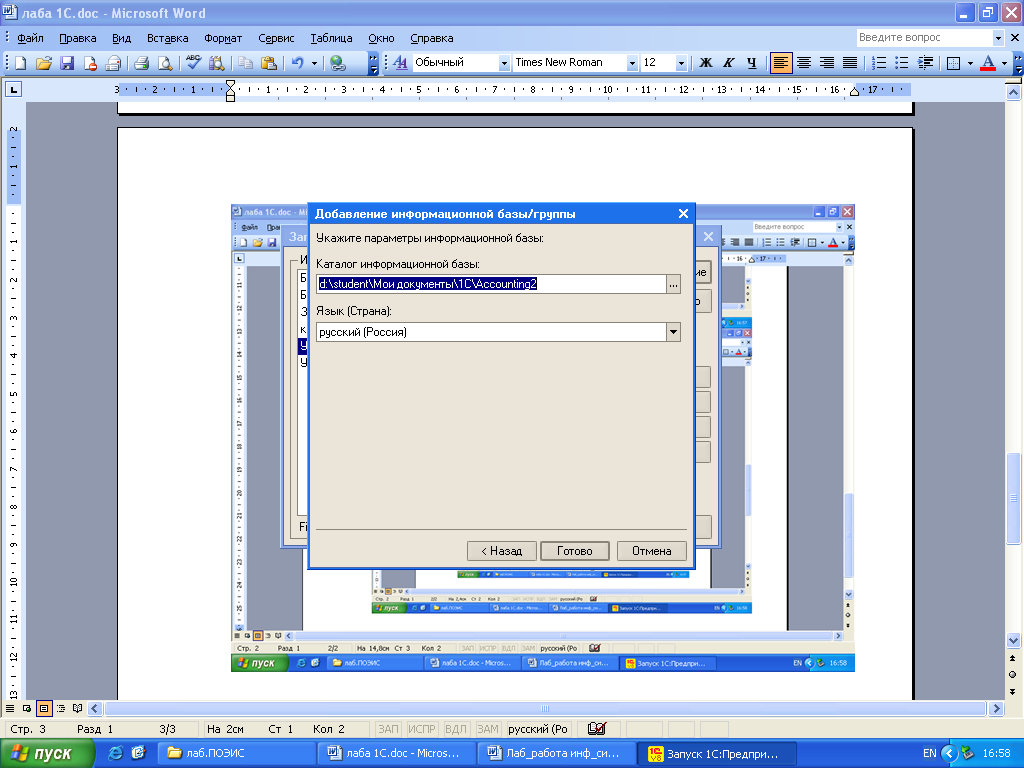Open the Правка menu

(x=78, y=38)
